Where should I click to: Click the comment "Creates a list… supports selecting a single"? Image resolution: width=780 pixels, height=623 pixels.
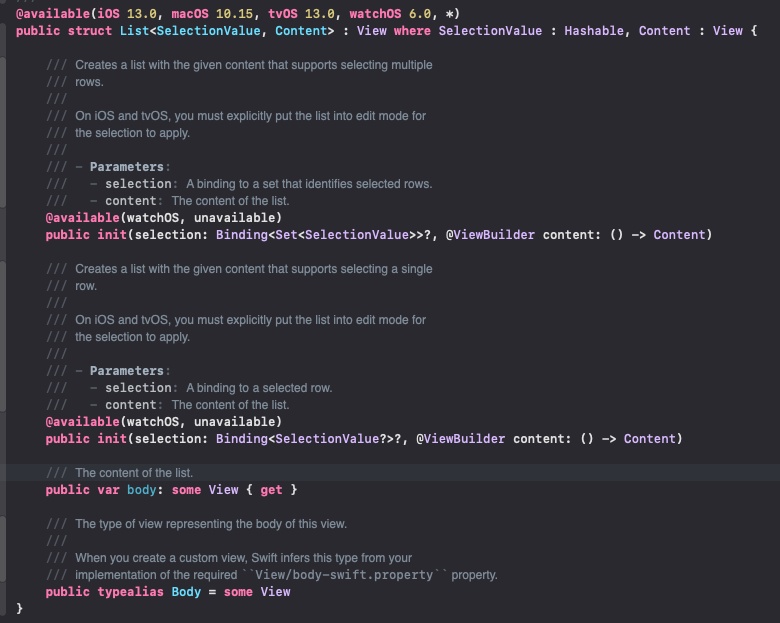[254, 269]
